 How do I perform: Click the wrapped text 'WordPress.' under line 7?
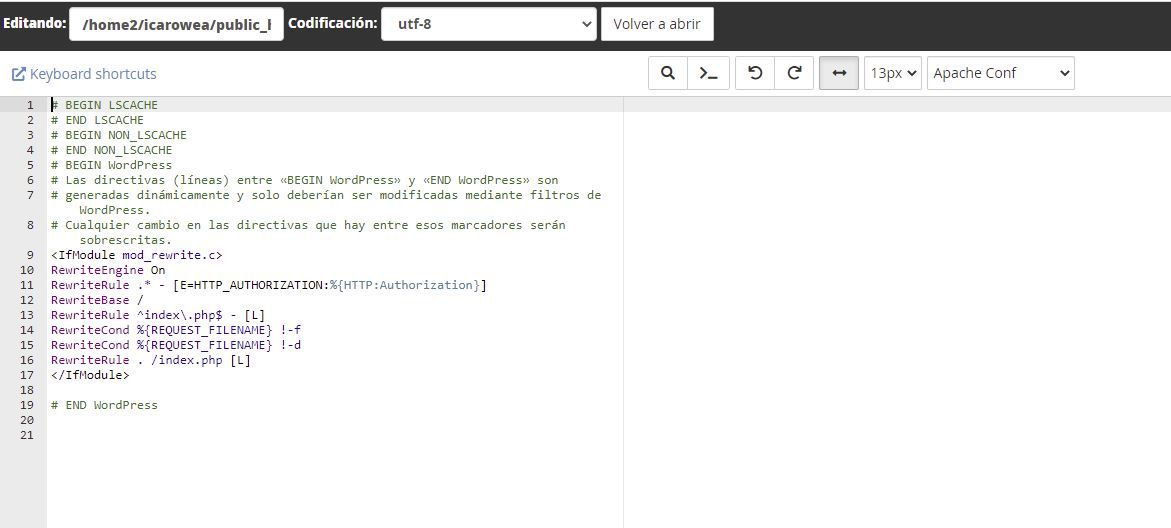115,210
